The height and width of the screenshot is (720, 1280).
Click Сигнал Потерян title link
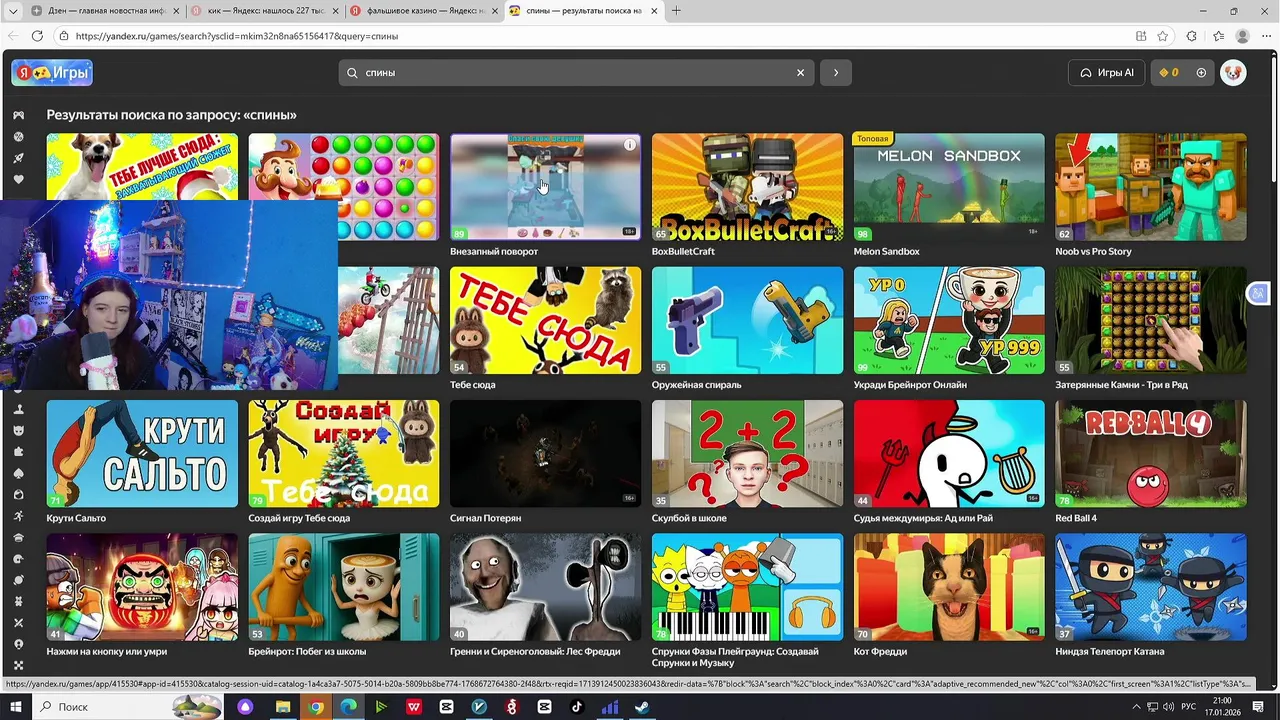coord(485,518)
